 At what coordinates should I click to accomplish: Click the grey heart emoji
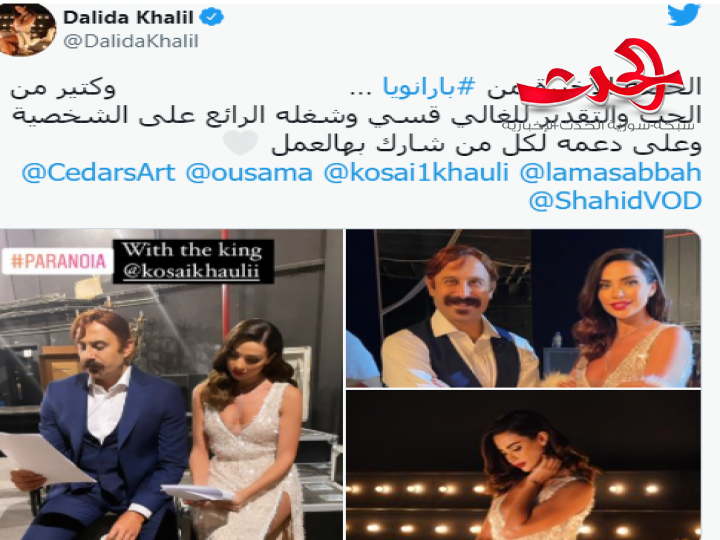[x=240, y=143]
